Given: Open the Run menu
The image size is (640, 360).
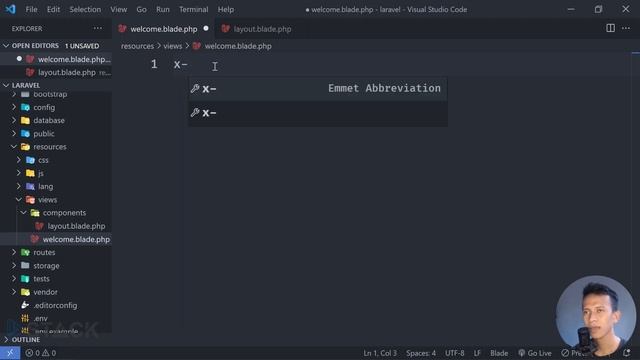Looking at the screenshot, I should coord(162,9).
